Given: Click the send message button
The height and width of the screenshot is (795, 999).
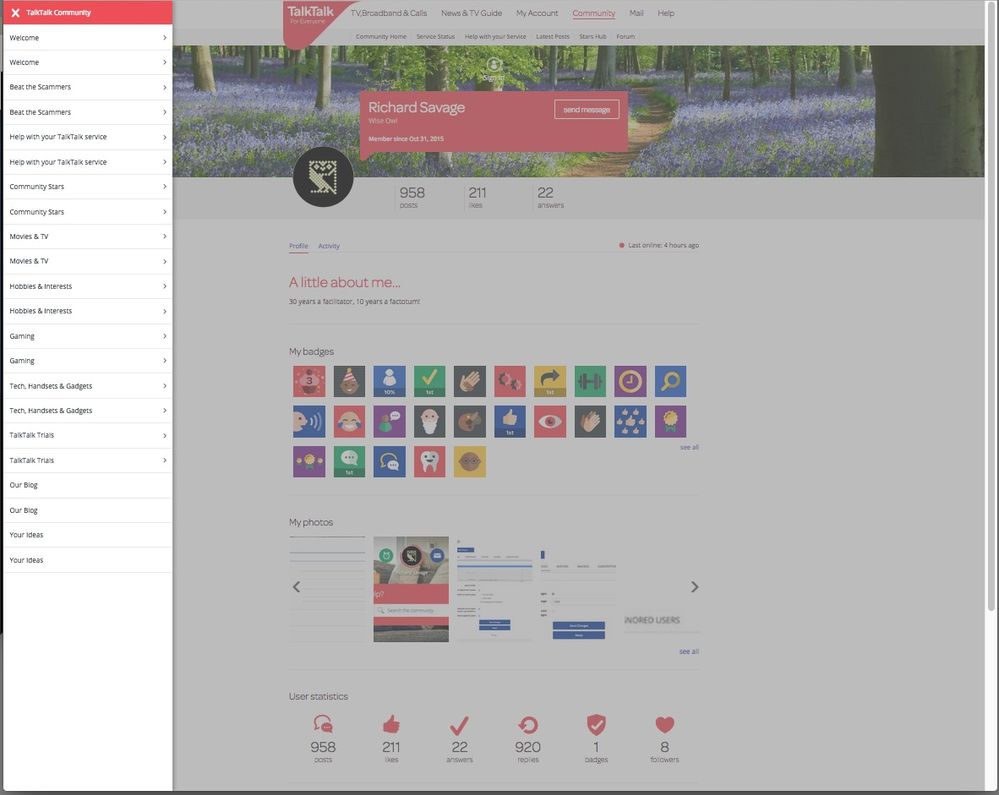Looking at the screenshot, I should pyautogui.click(x=587, y=110).
